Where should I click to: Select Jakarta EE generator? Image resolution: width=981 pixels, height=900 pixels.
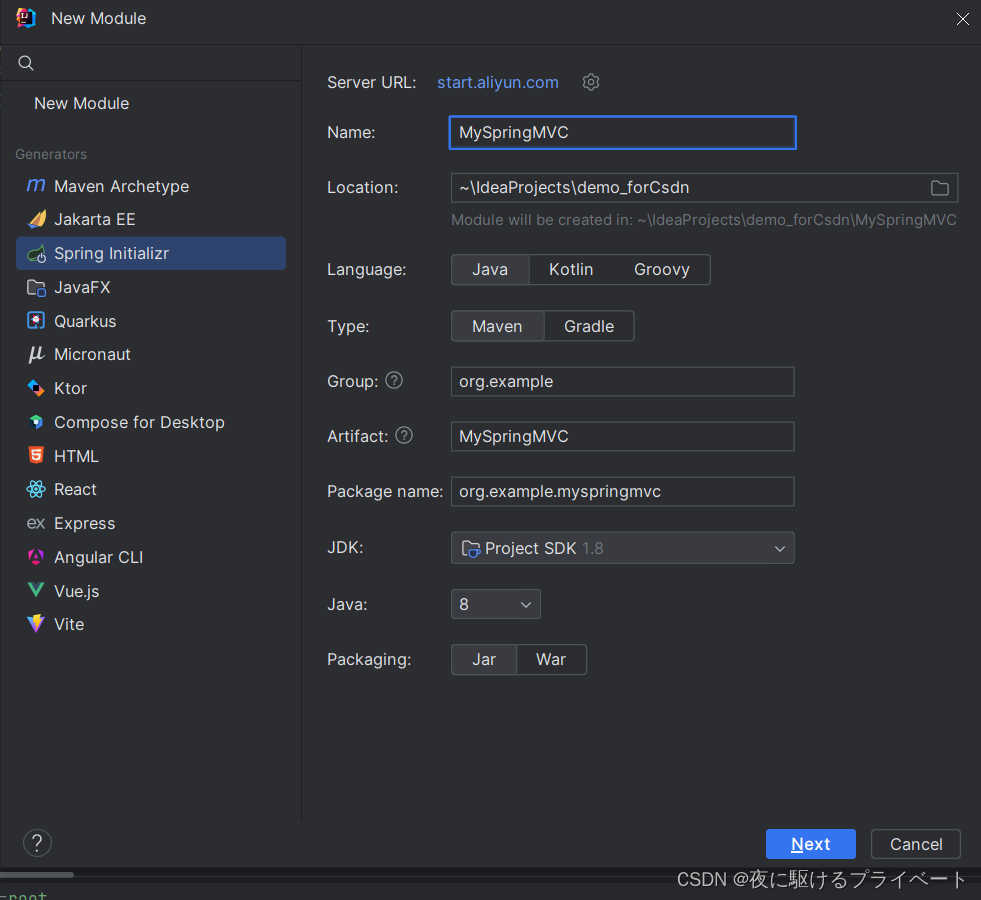point(151,220)
